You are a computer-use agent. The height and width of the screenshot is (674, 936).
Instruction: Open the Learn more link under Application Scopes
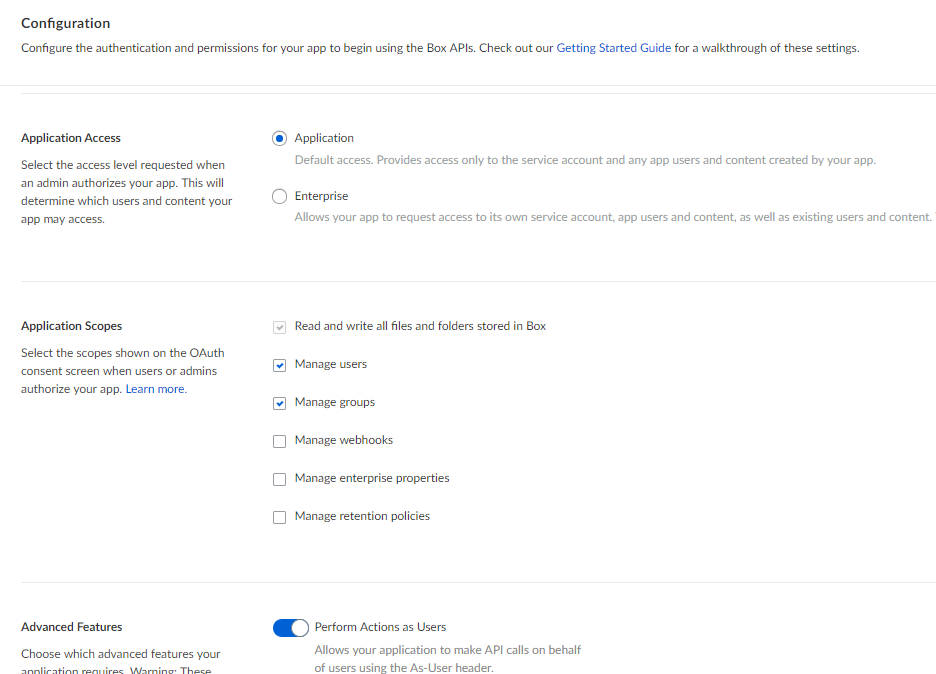click(x=155, y=388)
